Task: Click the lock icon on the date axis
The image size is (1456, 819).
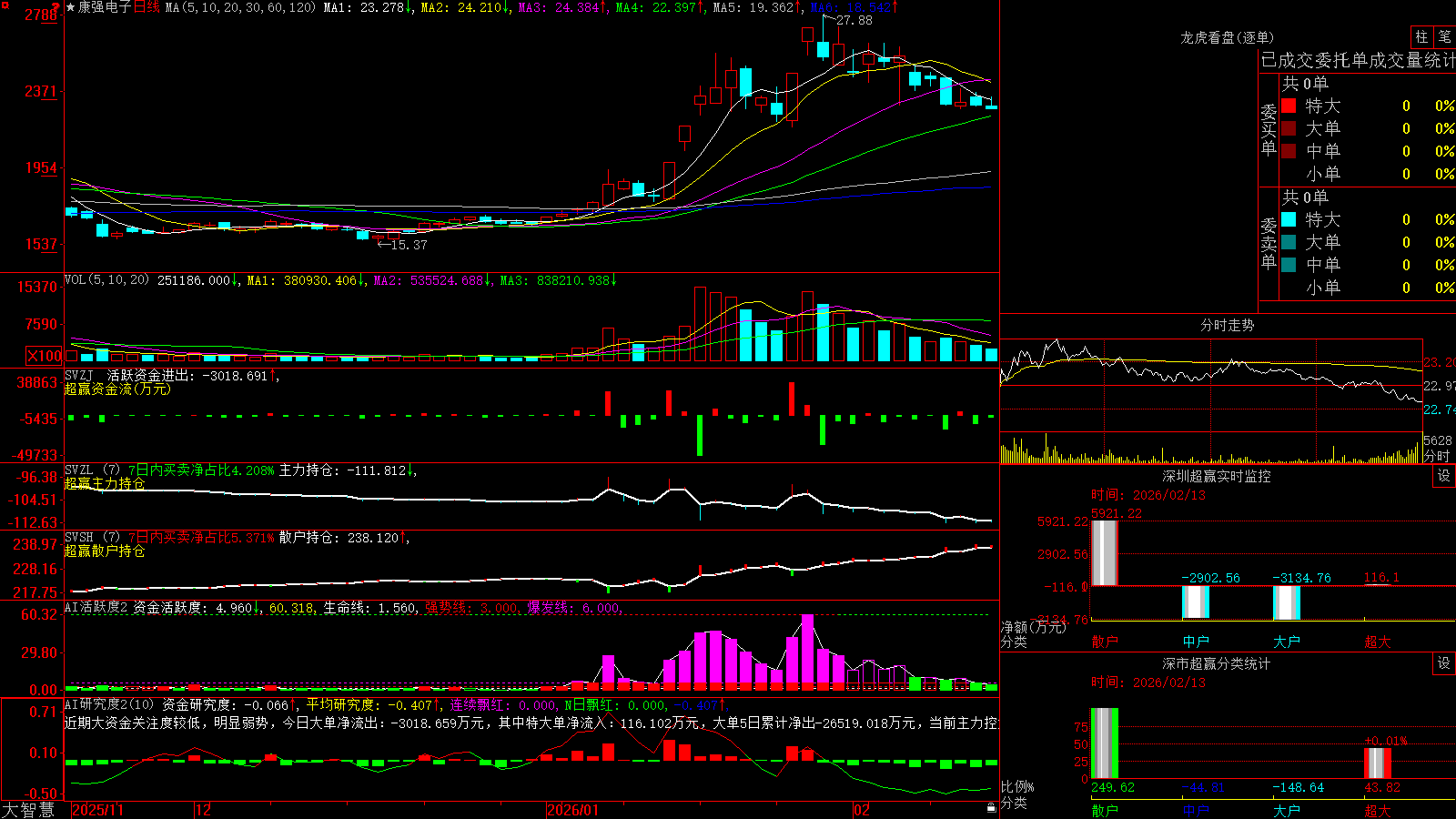Action: 992,808
